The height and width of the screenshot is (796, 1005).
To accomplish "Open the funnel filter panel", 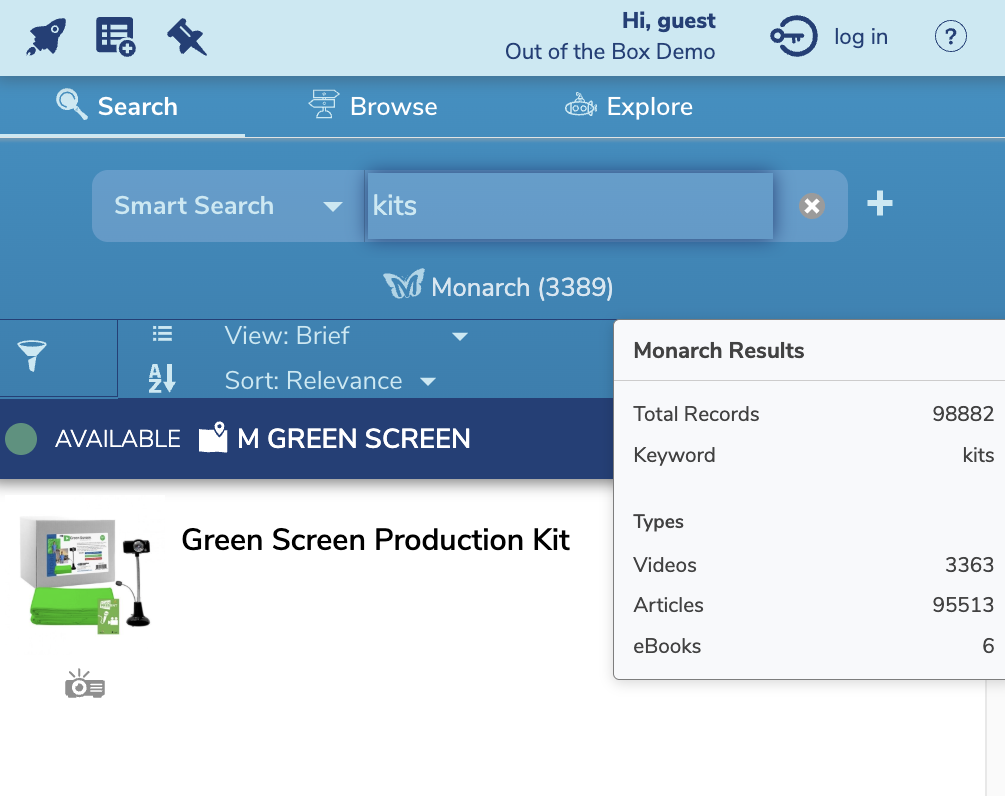I will click(32, 356).
